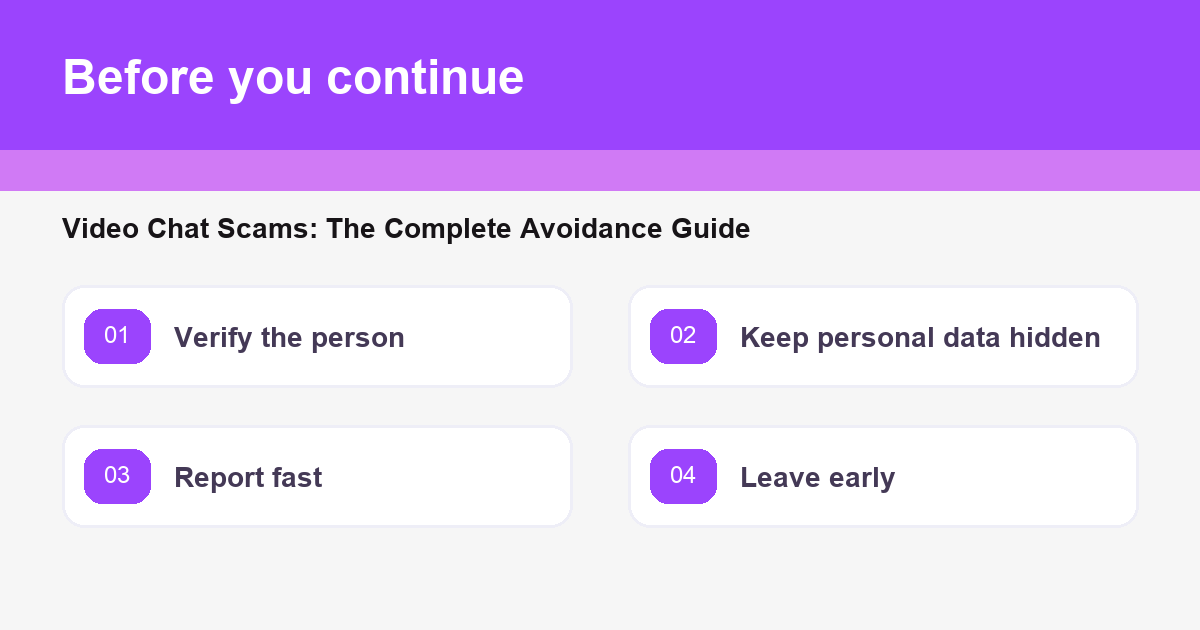This screenshot has width=1200, height=630.
Task: Click the purple 01 number badge
Action: 117,336
